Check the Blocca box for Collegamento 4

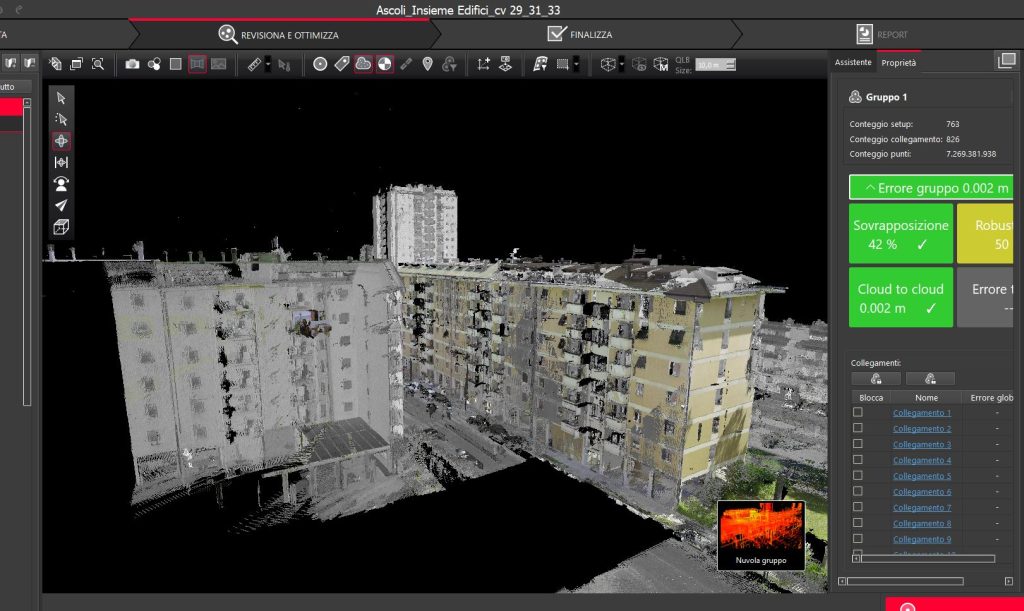(x=857, y=460)
